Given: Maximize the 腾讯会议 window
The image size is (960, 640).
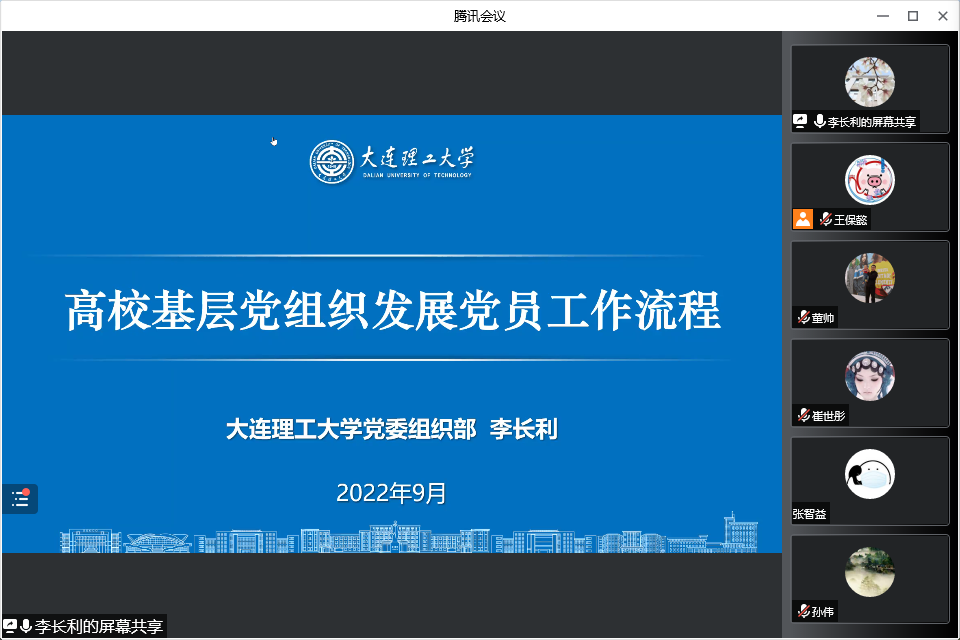Looking at the screenshot, I should (912, 15).
